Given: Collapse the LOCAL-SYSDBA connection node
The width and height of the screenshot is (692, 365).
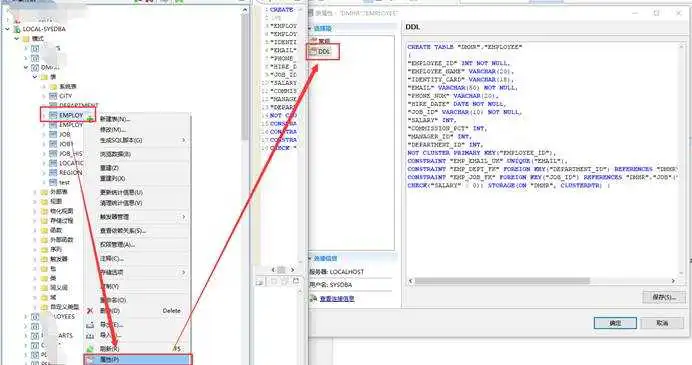Looking at the screenshot, I should 8,29.
